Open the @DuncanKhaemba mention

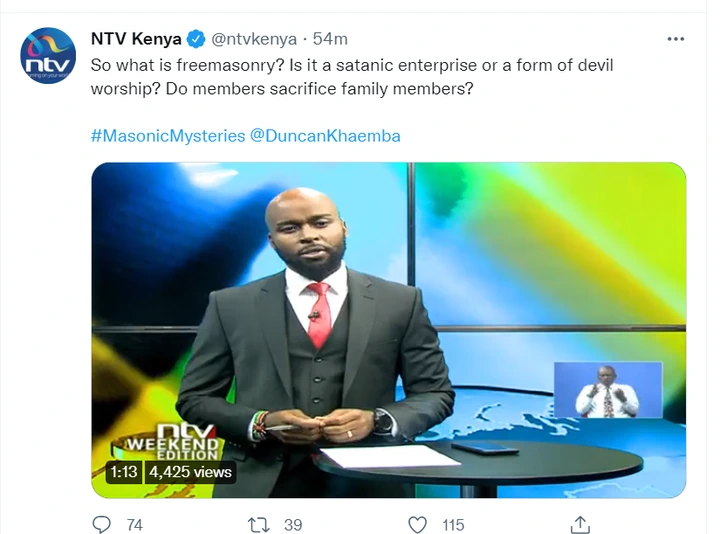[x=325, y=136]
